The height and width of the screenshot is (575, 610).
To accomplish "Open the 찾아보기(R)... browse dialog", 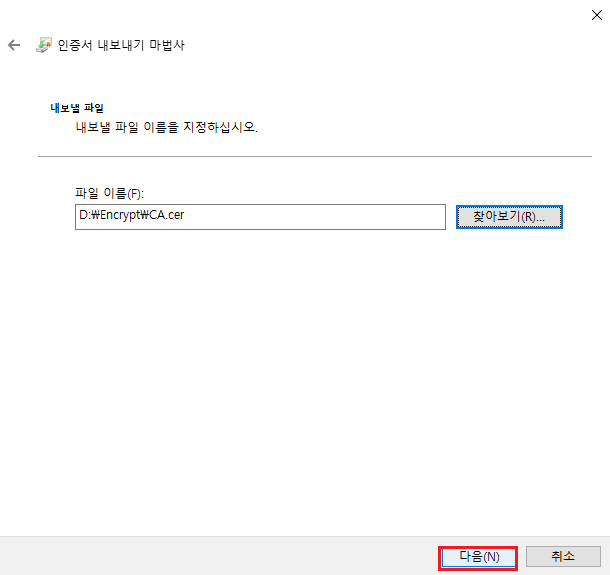I will click(509, 217).
